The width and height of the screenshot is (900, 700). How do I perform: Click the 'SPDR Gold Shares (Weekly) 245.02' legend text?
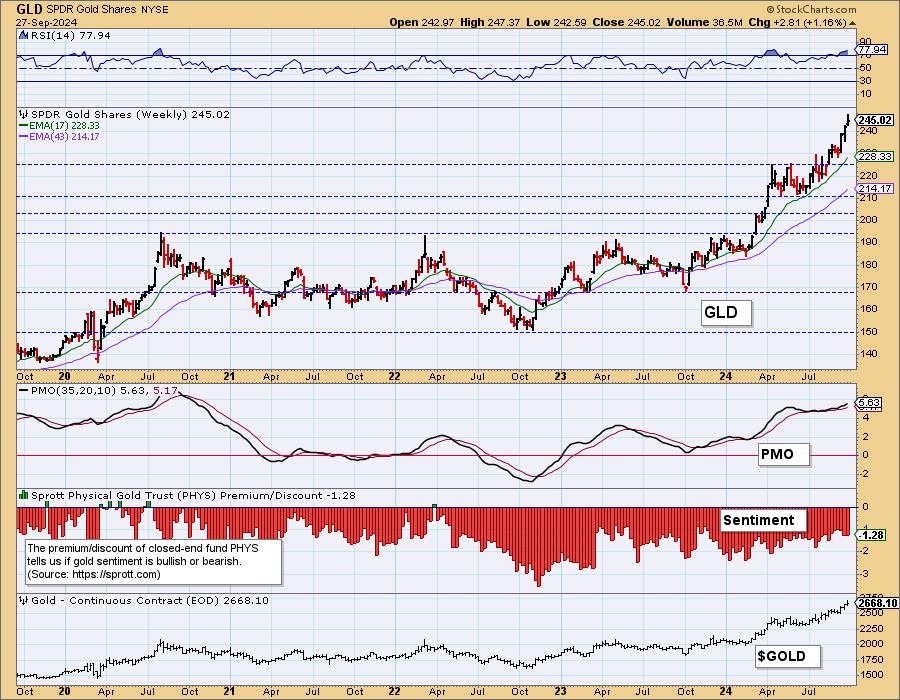tap(130, 114)
